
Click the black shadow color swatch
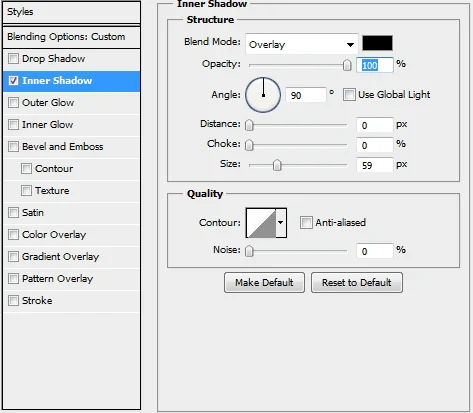point(377,43)
